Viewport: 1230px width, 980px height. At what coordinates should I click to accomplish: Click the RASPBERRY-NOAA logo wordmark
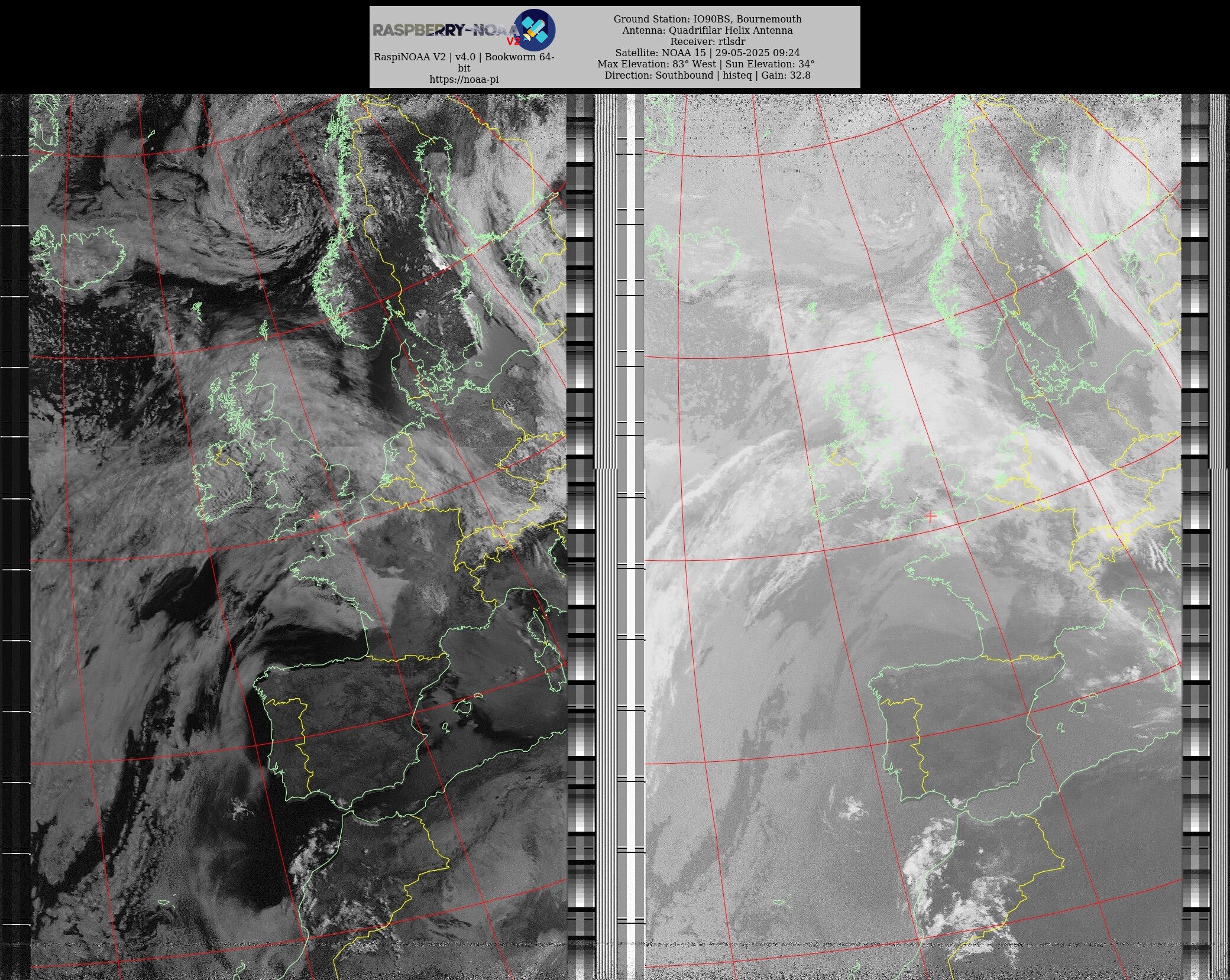coord(446,30)
